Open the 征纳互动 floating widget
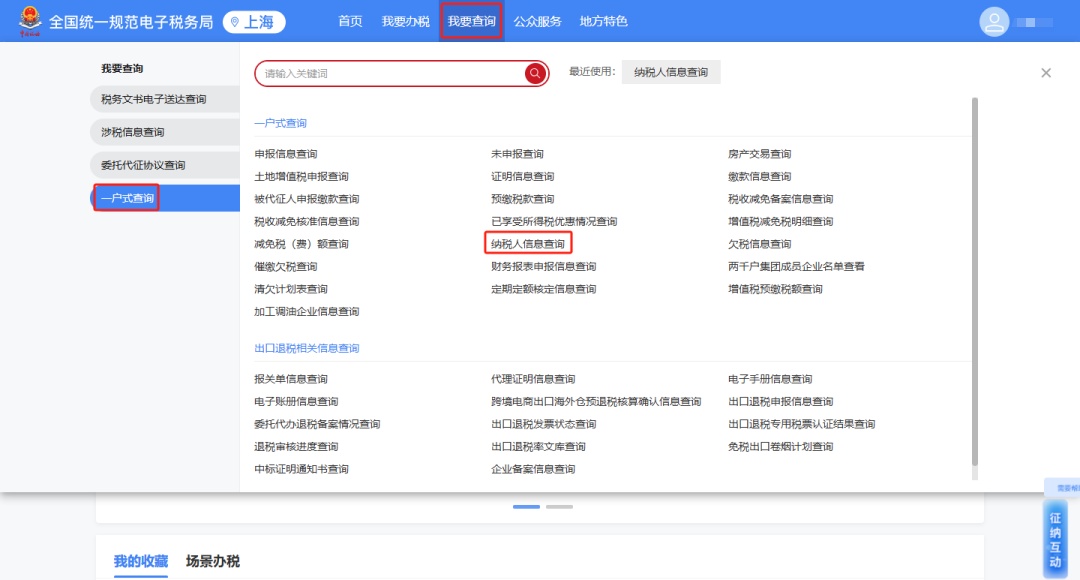1080x580 pixels. click(x=1054, y=540)
